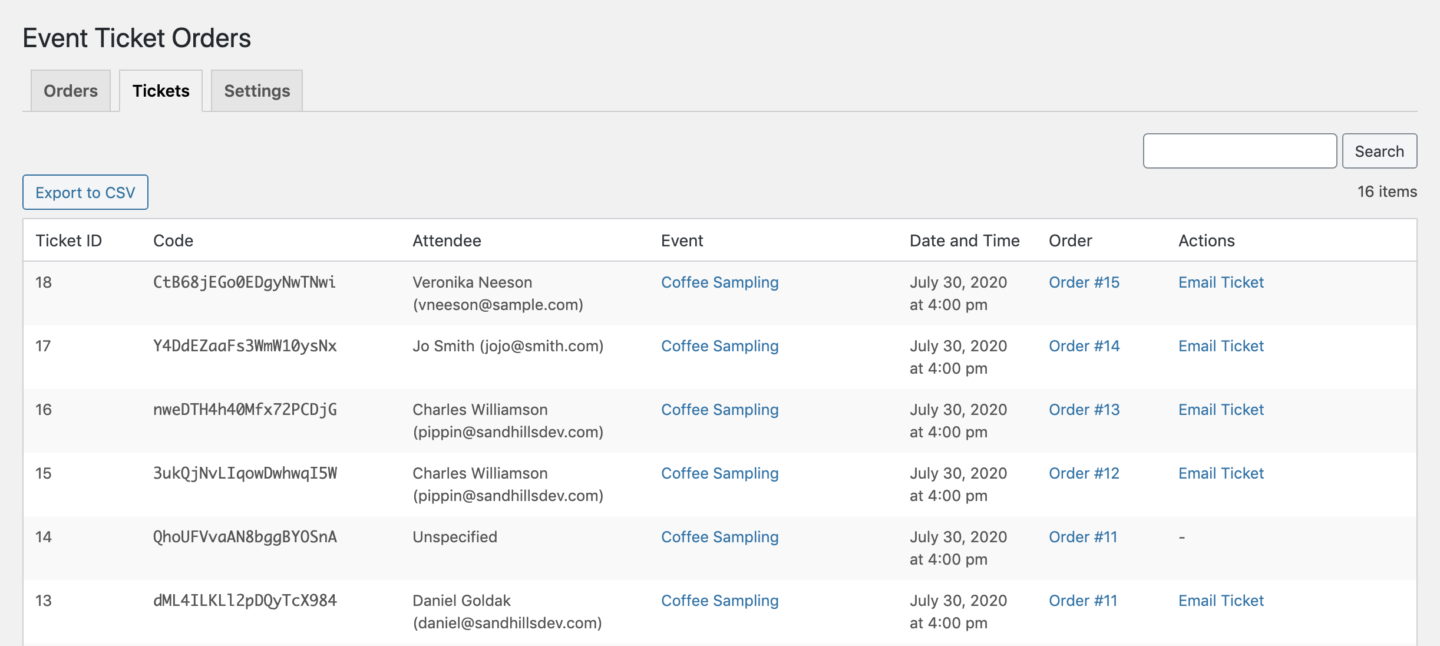This screenshot has height=646, width=1440.
Task: Email the ticket for Jo Smith
Action: coord(1220,345)
